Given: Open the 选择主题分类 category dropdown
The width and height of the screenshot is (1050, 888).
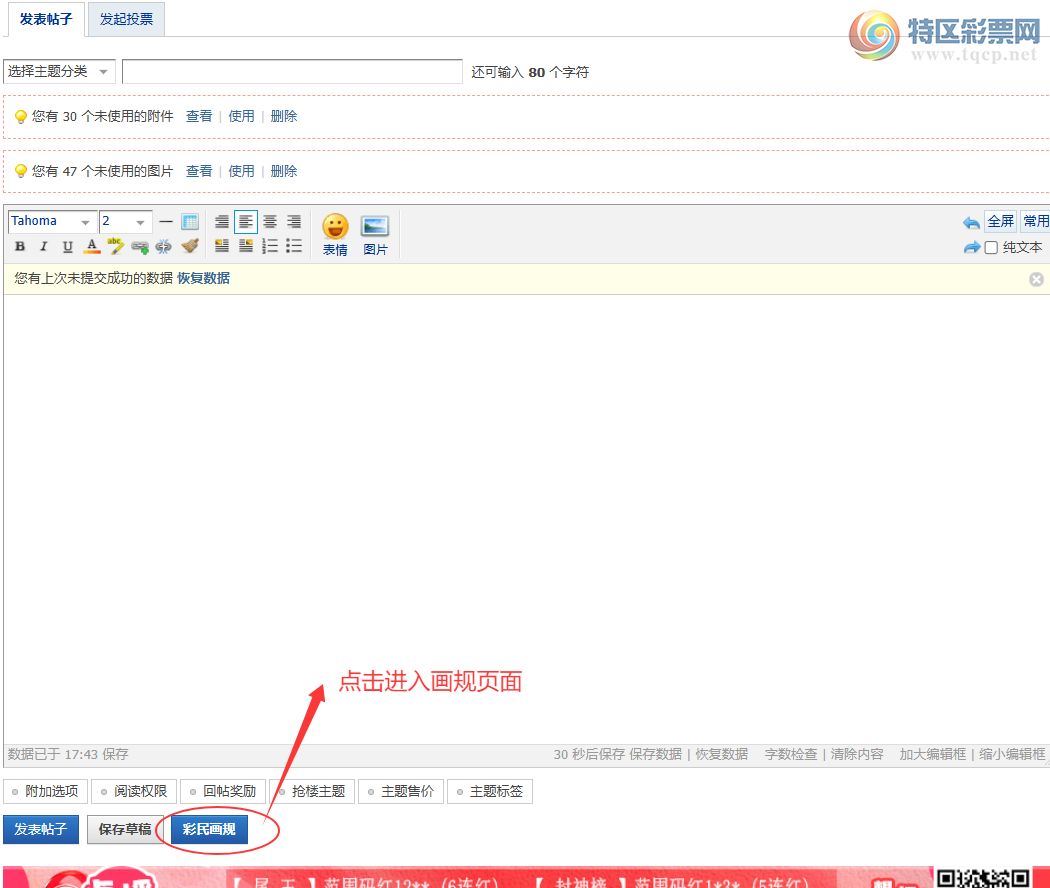Looking at the screenshot, I should tap(57, 71).
